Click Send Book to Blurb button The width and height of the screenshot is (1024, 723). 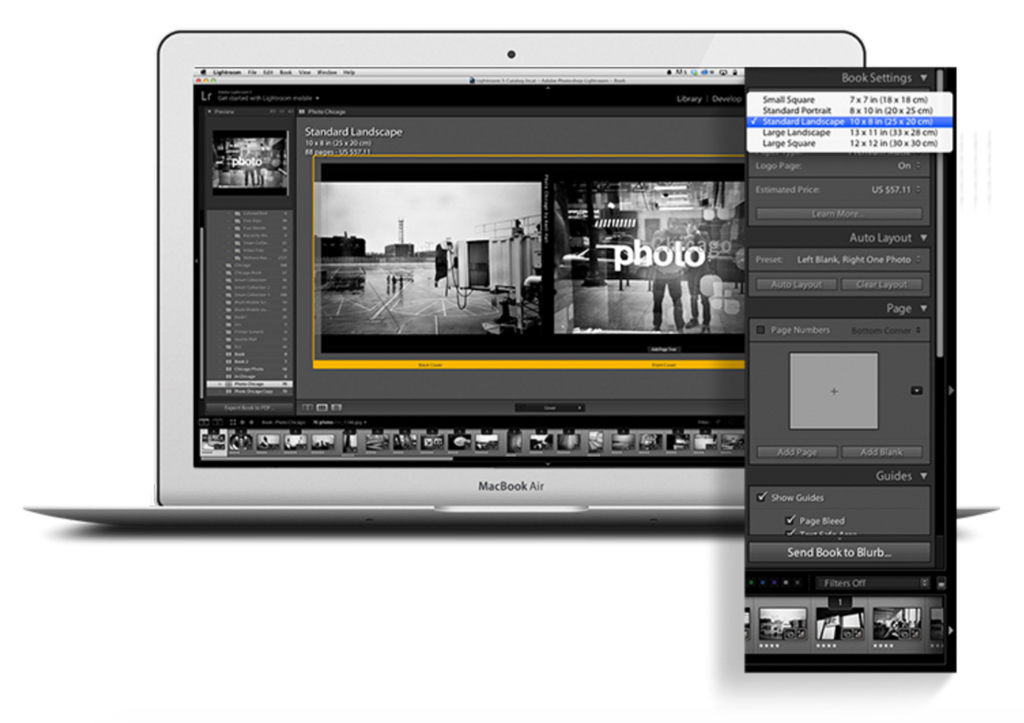(x=839, y=553)
